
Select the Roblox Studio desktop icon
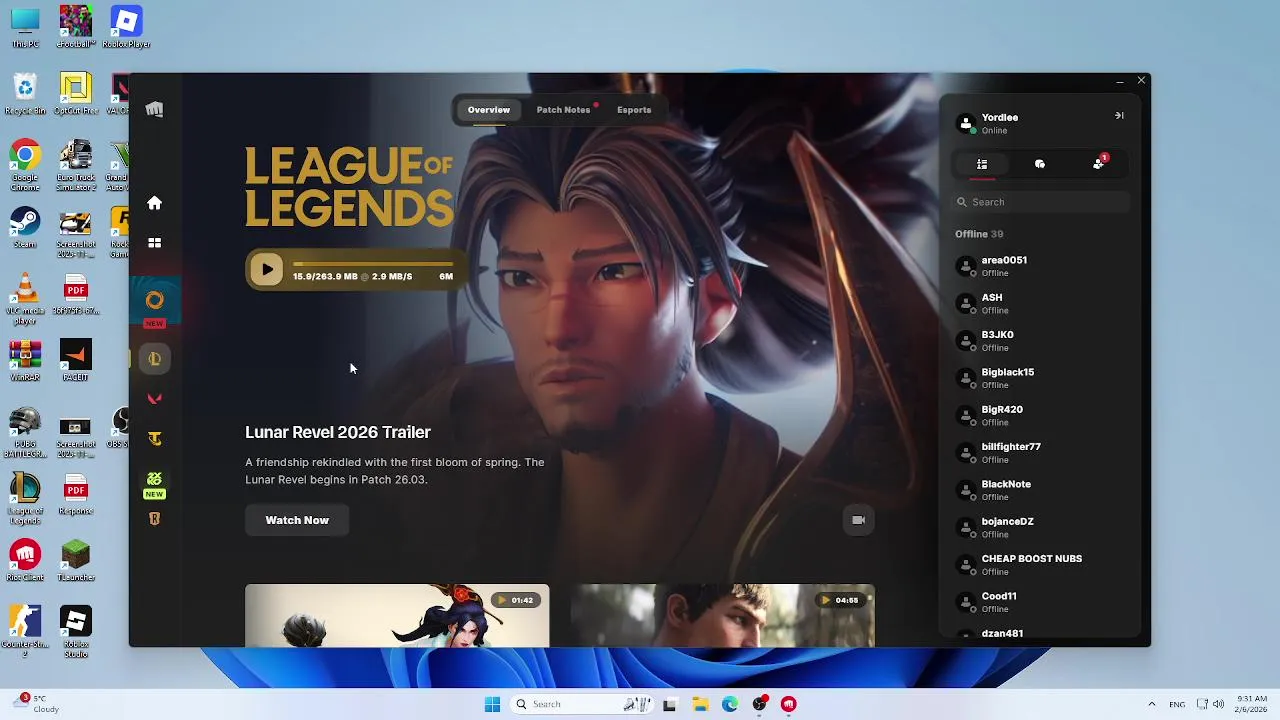coord(75,632)
